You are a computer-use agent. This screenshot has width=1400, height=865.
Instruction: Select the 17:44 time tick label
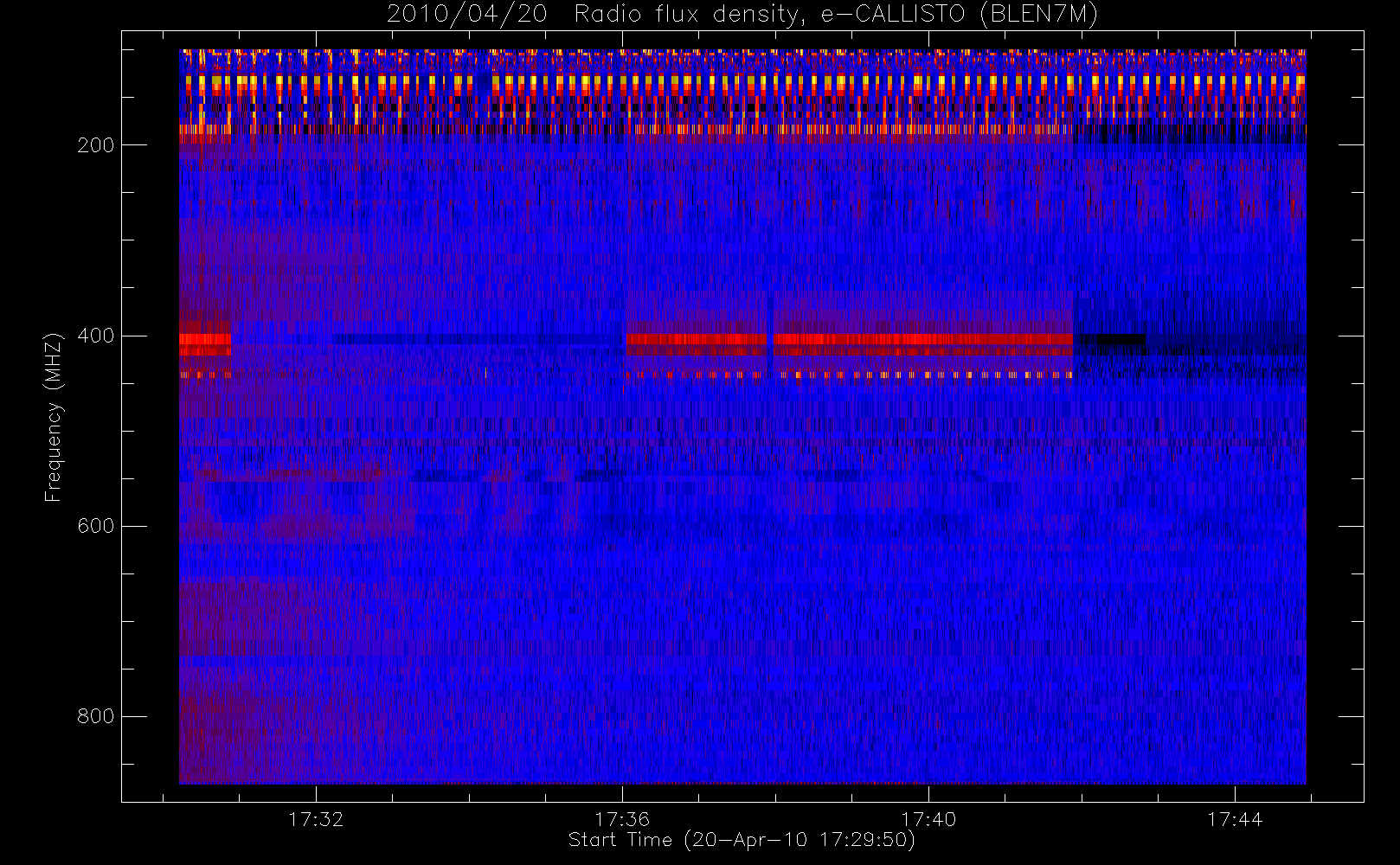(1235, 819)
